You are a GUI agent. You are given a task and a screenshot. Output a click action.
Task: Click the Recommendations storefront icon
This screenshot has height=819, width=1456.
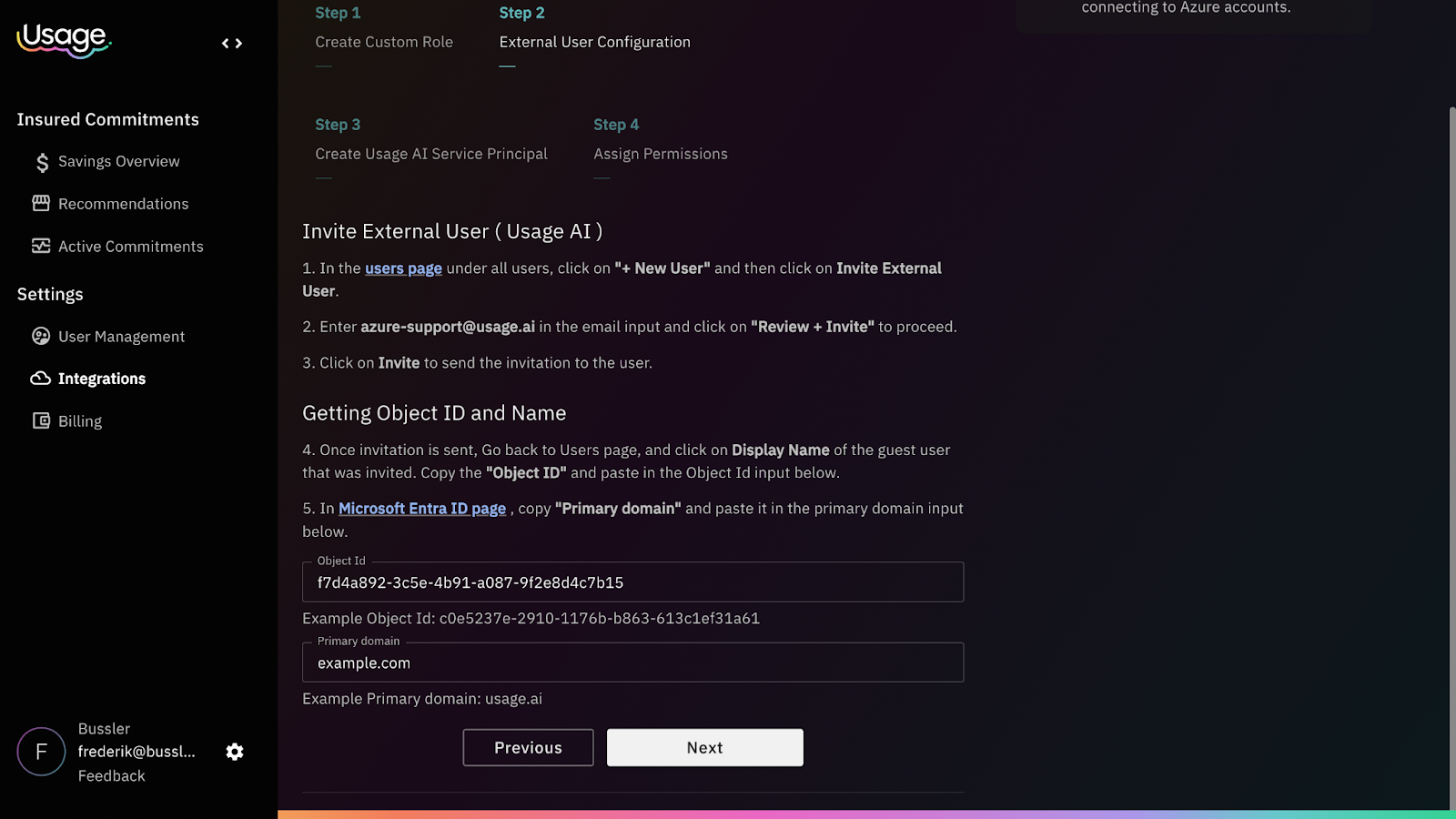[41, 203]
